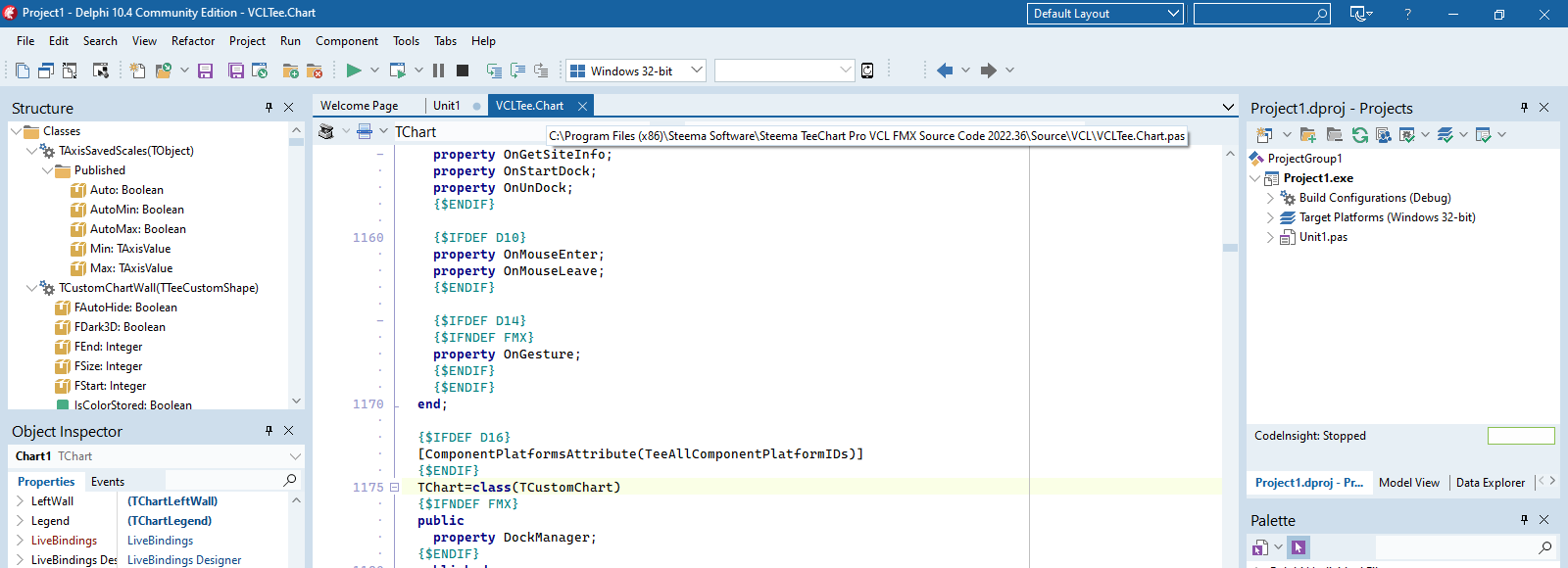Switch to the Unit1 editor tab
The image size is (1568, 568).
[446, 106]
